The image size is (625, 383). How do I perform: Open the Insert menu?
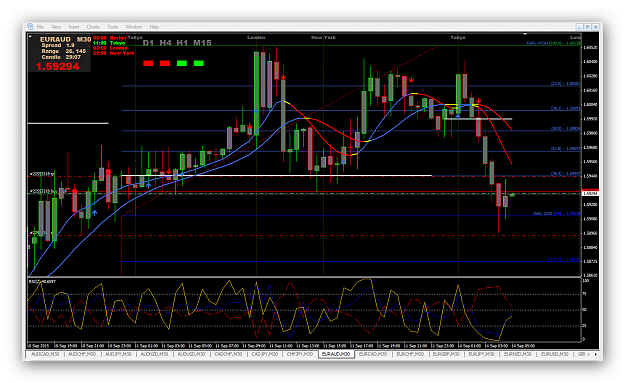(x=74, y=27)
